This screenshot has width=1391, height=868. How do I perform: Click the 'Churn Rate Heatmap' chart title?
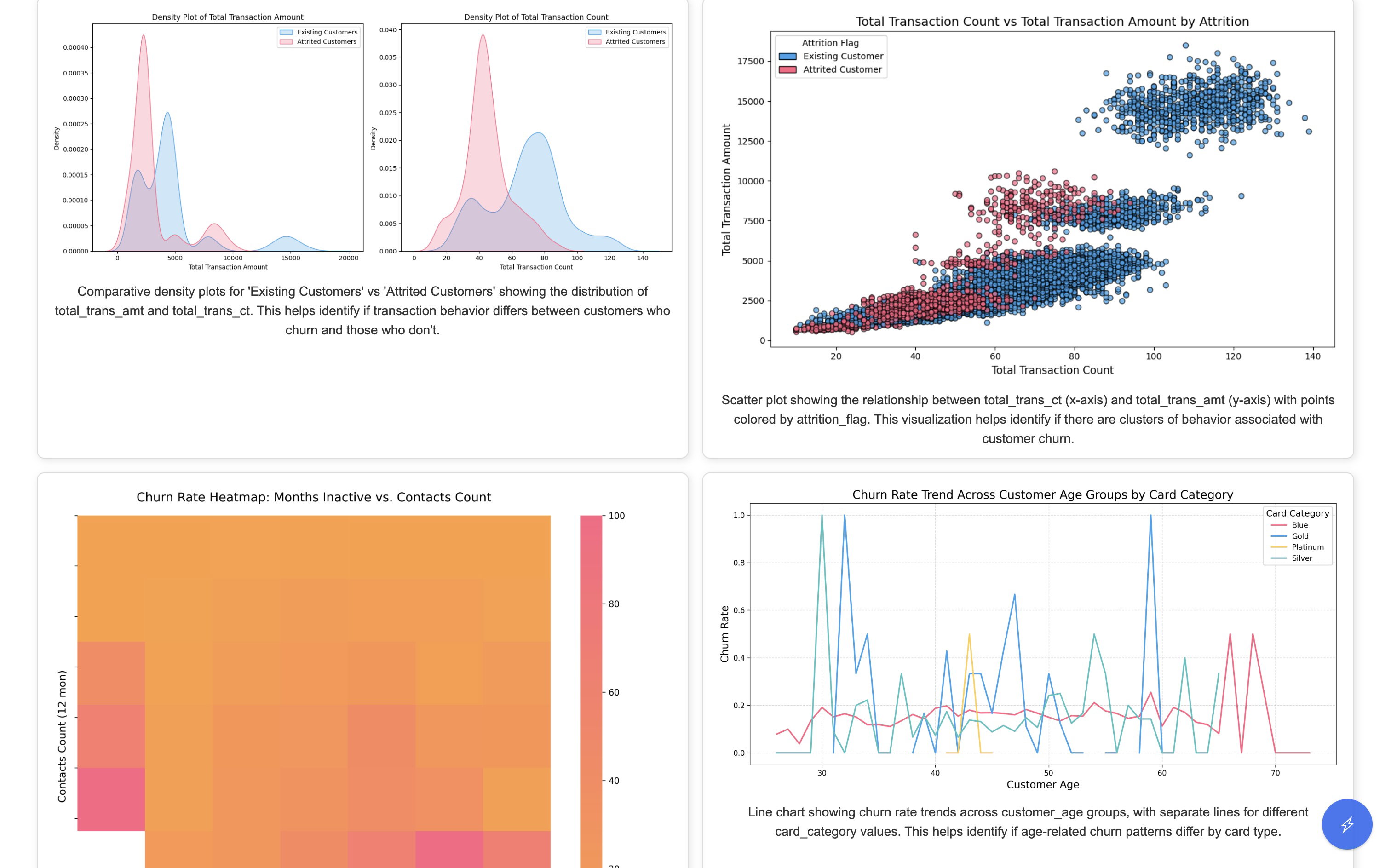pos(313,497)
